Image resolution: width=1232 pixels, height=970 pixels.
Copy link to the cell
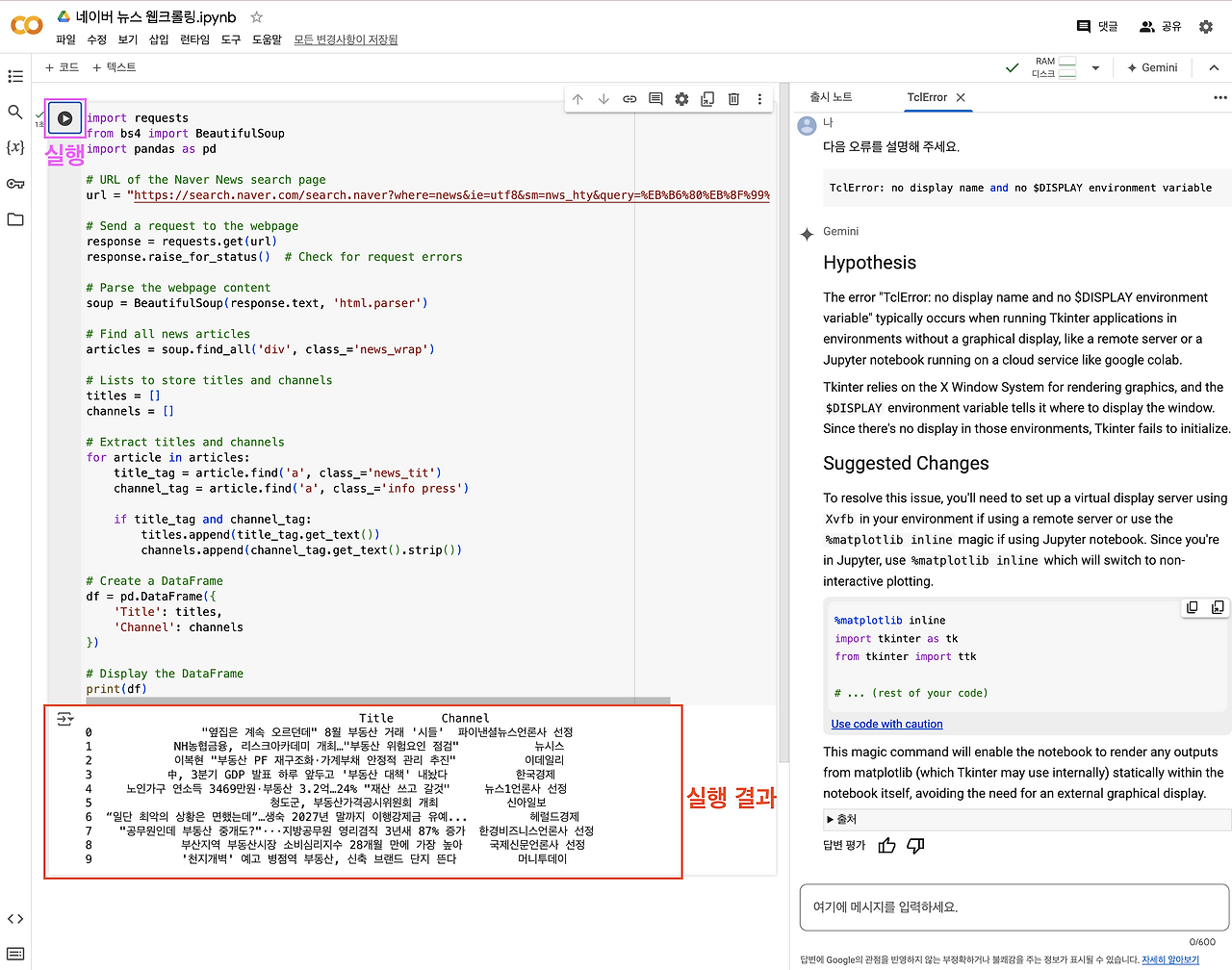[x=629, y=99]
